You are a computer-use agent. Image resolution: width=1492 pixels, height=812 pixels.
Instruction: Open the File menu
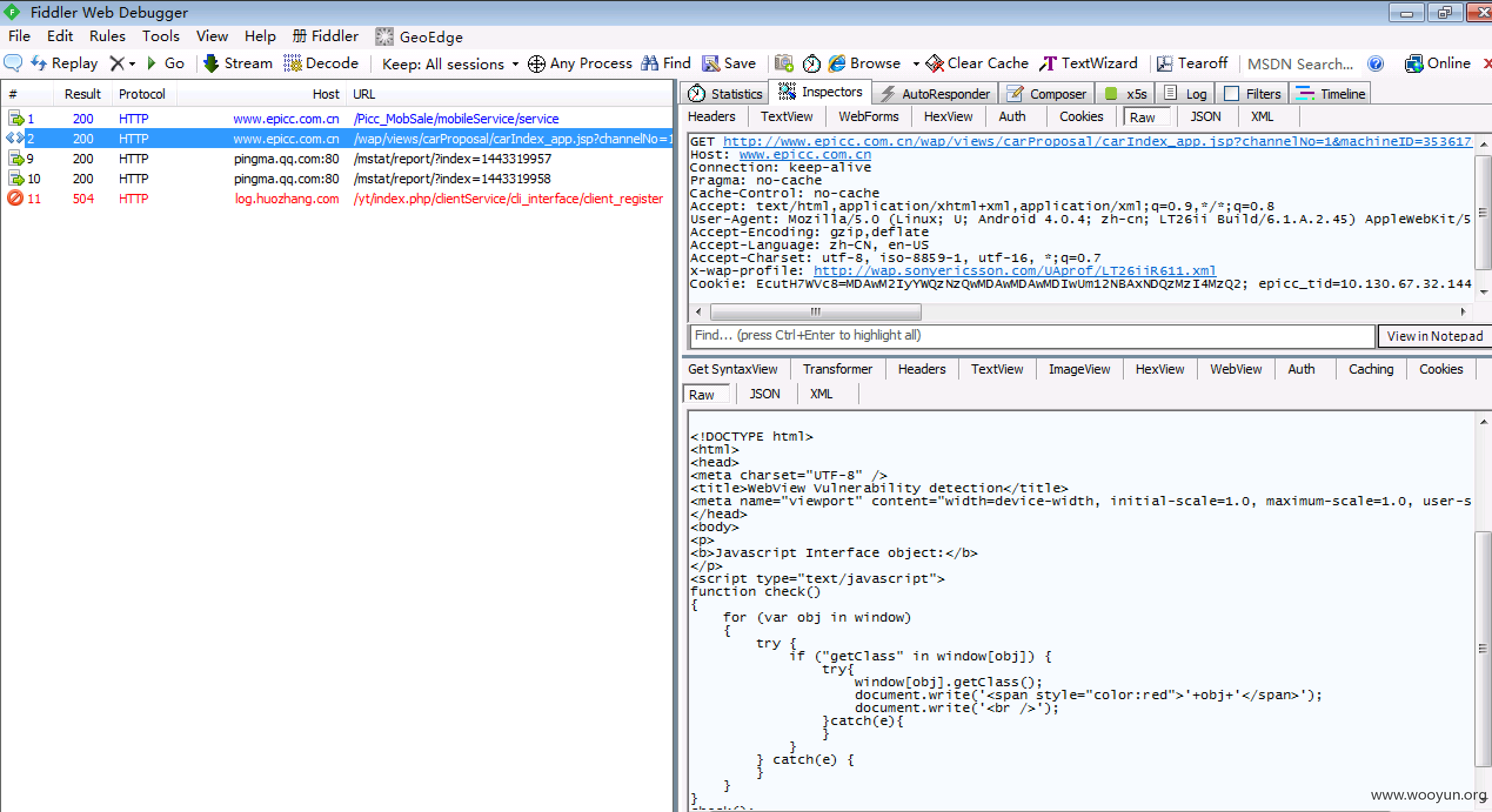click(x=19, y=36)
